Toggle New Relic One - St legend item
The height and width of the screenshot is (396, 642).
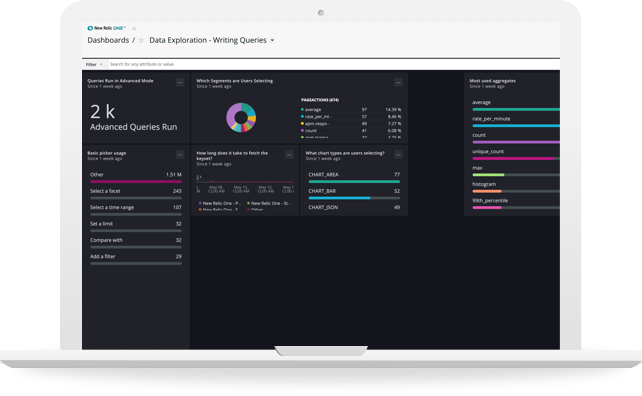click(269, 203)
